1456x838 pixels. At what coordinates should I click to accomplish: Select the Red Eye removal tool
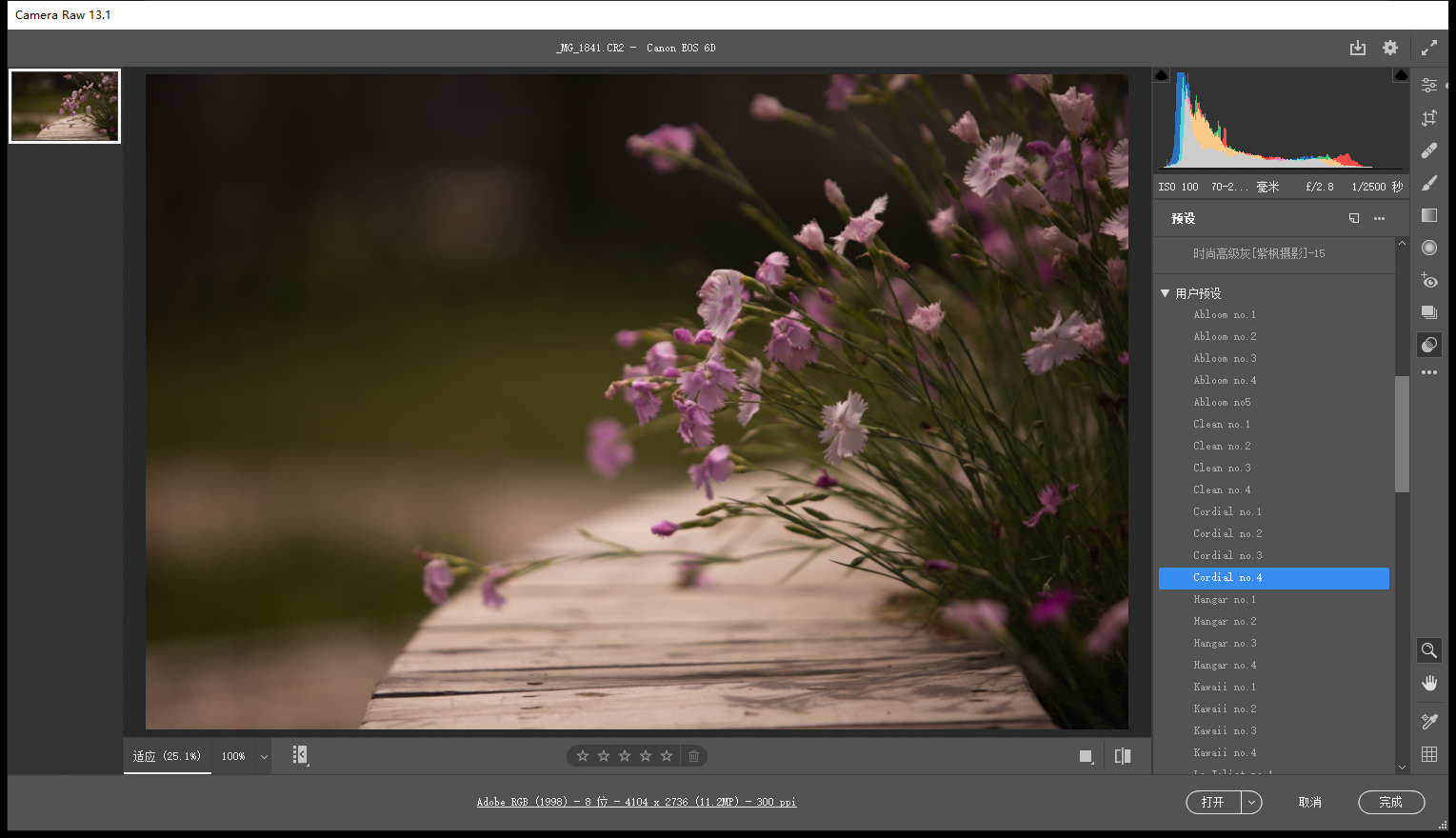click(x=1428, y=280)
